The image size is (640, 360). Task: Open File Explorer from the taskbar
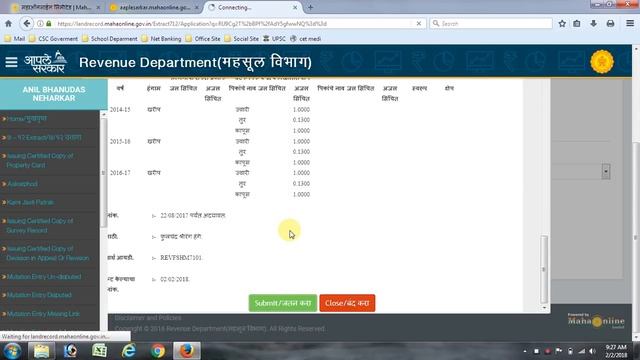tap(41, 351)
